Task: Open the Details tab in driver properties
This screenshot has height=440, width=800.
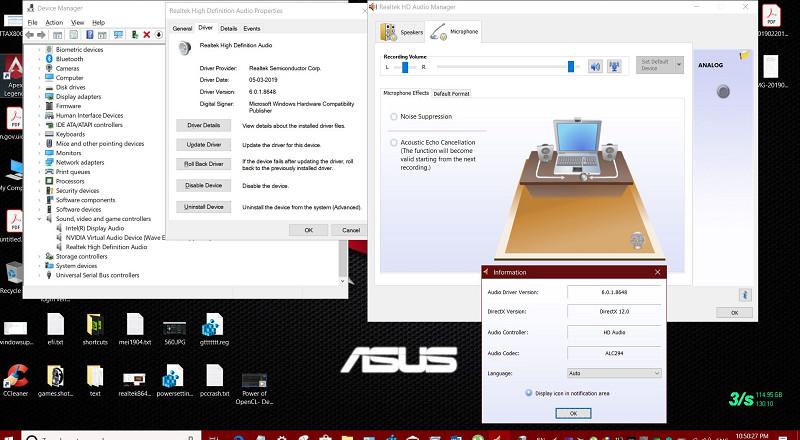Action: coord(229,29)
